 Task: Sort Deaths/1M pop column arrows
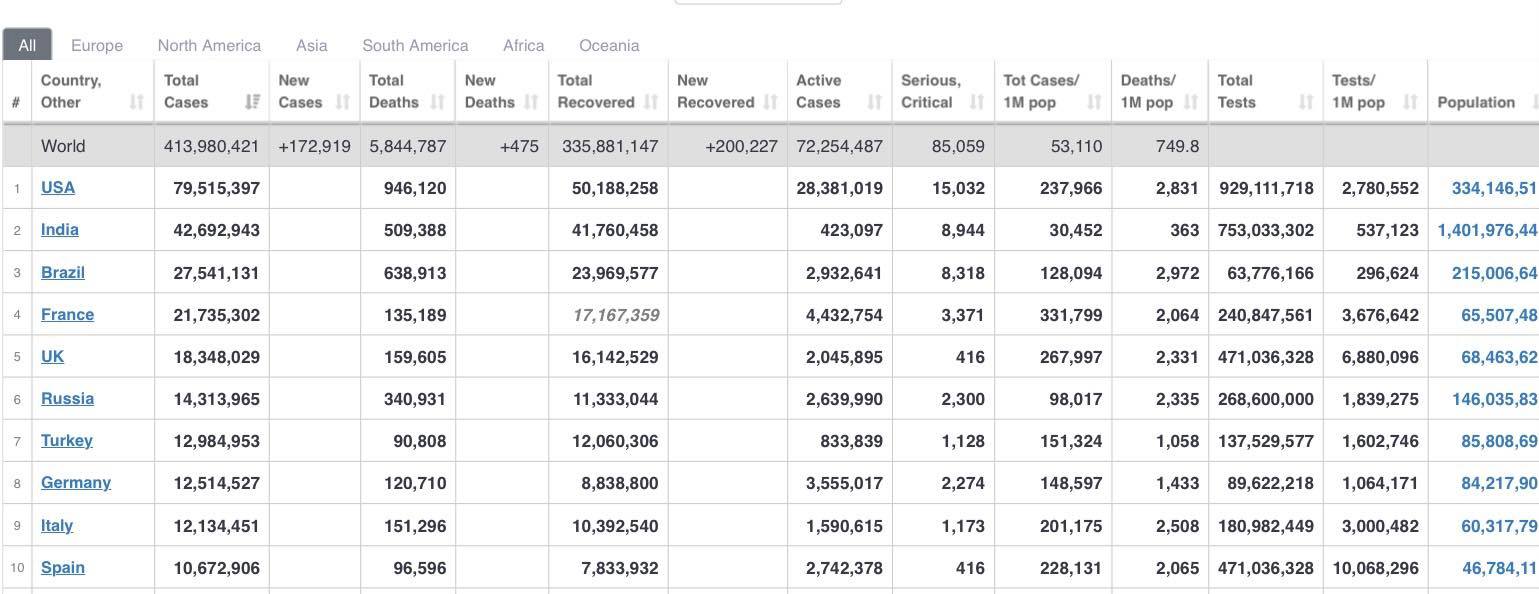(1191, 102)
